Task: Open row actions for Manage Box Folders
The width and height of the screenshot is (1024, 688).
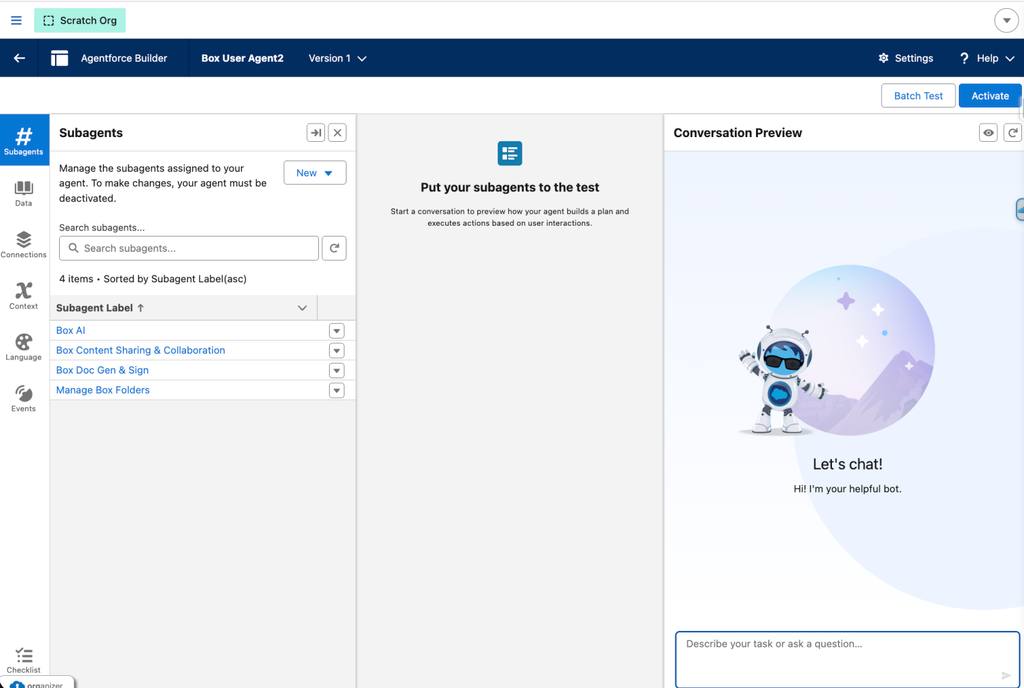Action: 336,390
